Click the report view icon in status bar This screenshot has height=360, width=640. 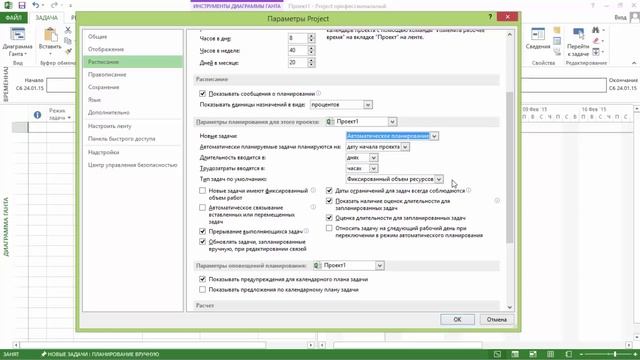tap(569, 354)
